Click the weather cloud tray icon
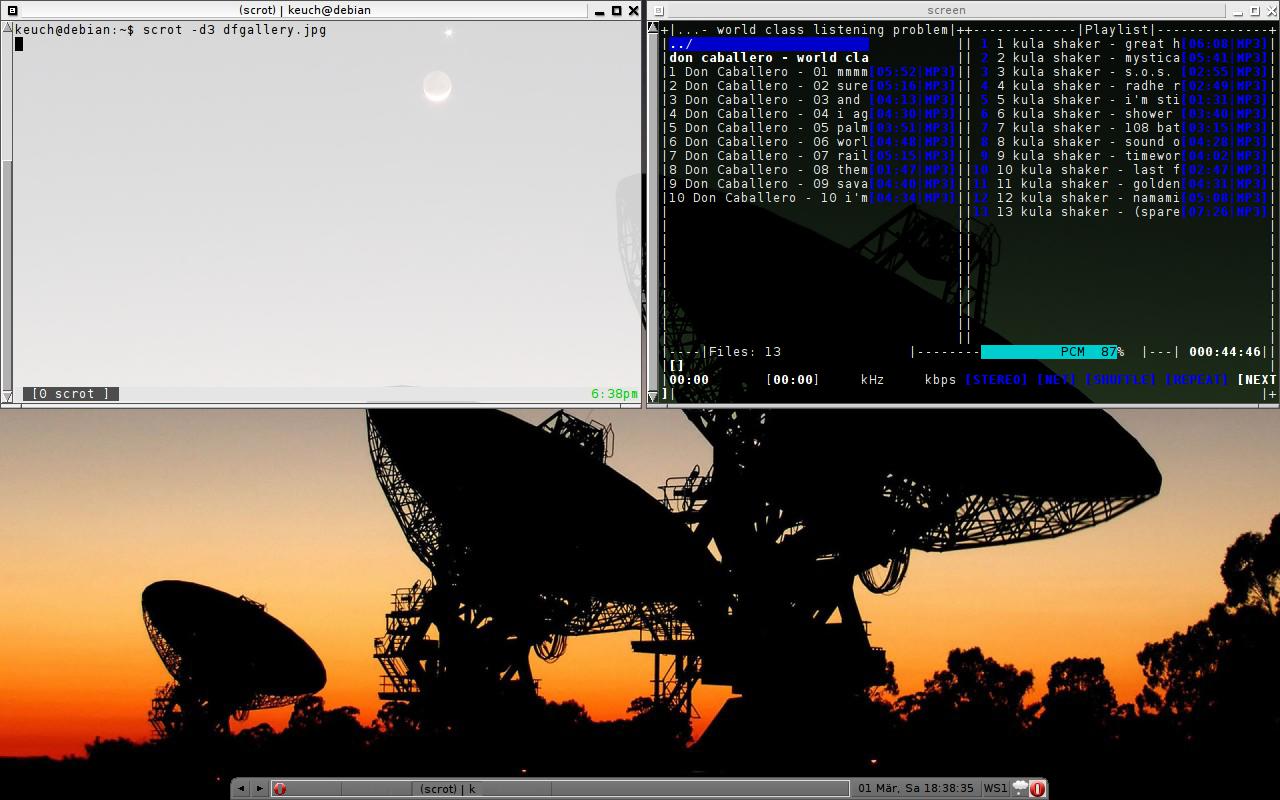Viewport: 1280px width, 800px height. [x=1019, y=788]
